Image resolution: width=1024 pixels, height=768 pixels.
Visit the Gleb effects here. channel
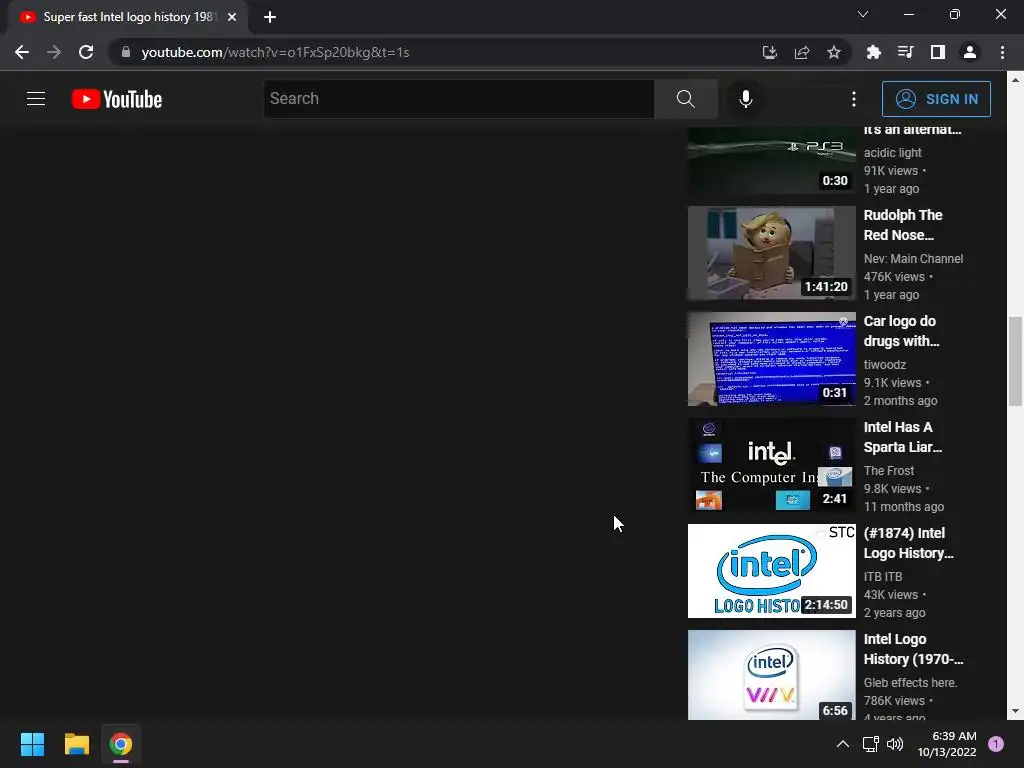(x=910, y=682)
